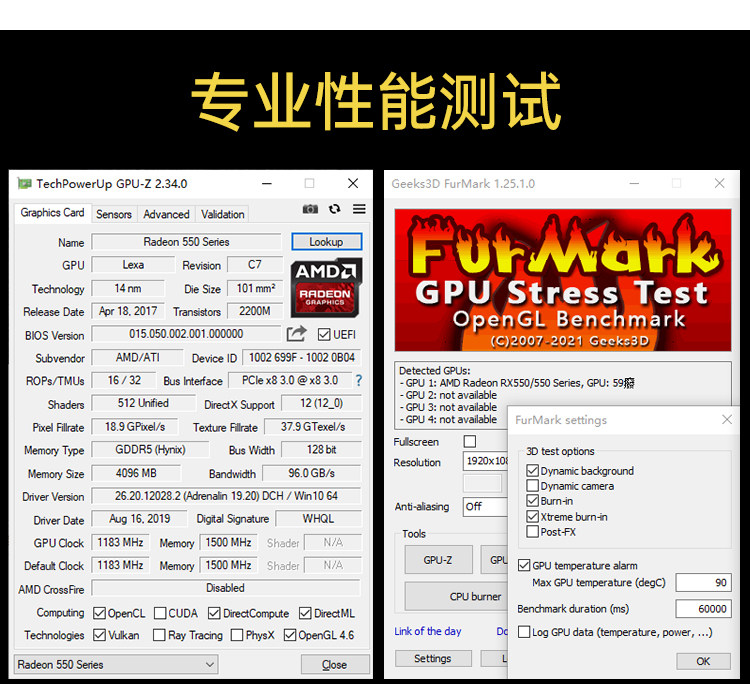Click the FurMark Settings button
Image resolution: width=750 pixels, height=684 pixels.
(433, 658)
